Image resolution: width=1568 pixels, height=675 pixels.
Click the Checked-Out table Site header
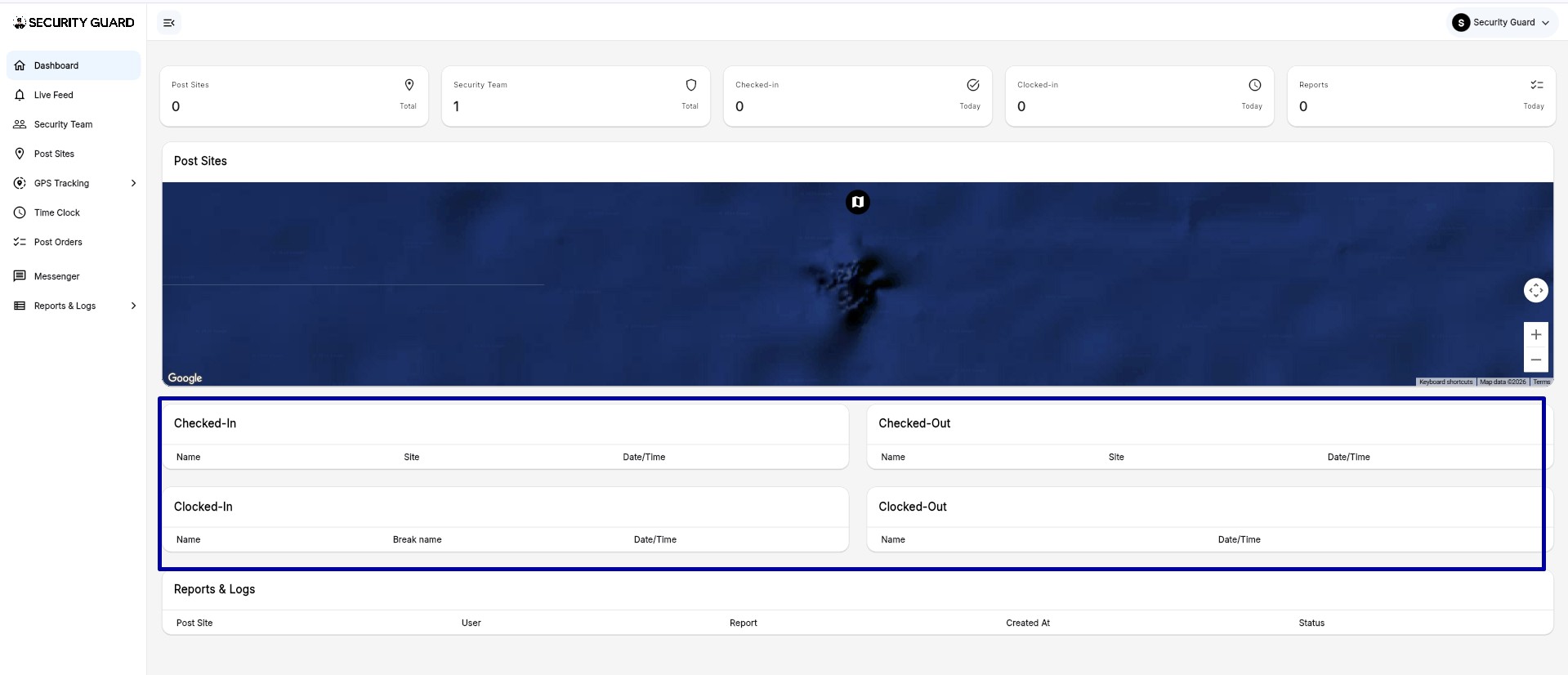pyautogui.click(x=1116, y=457)
